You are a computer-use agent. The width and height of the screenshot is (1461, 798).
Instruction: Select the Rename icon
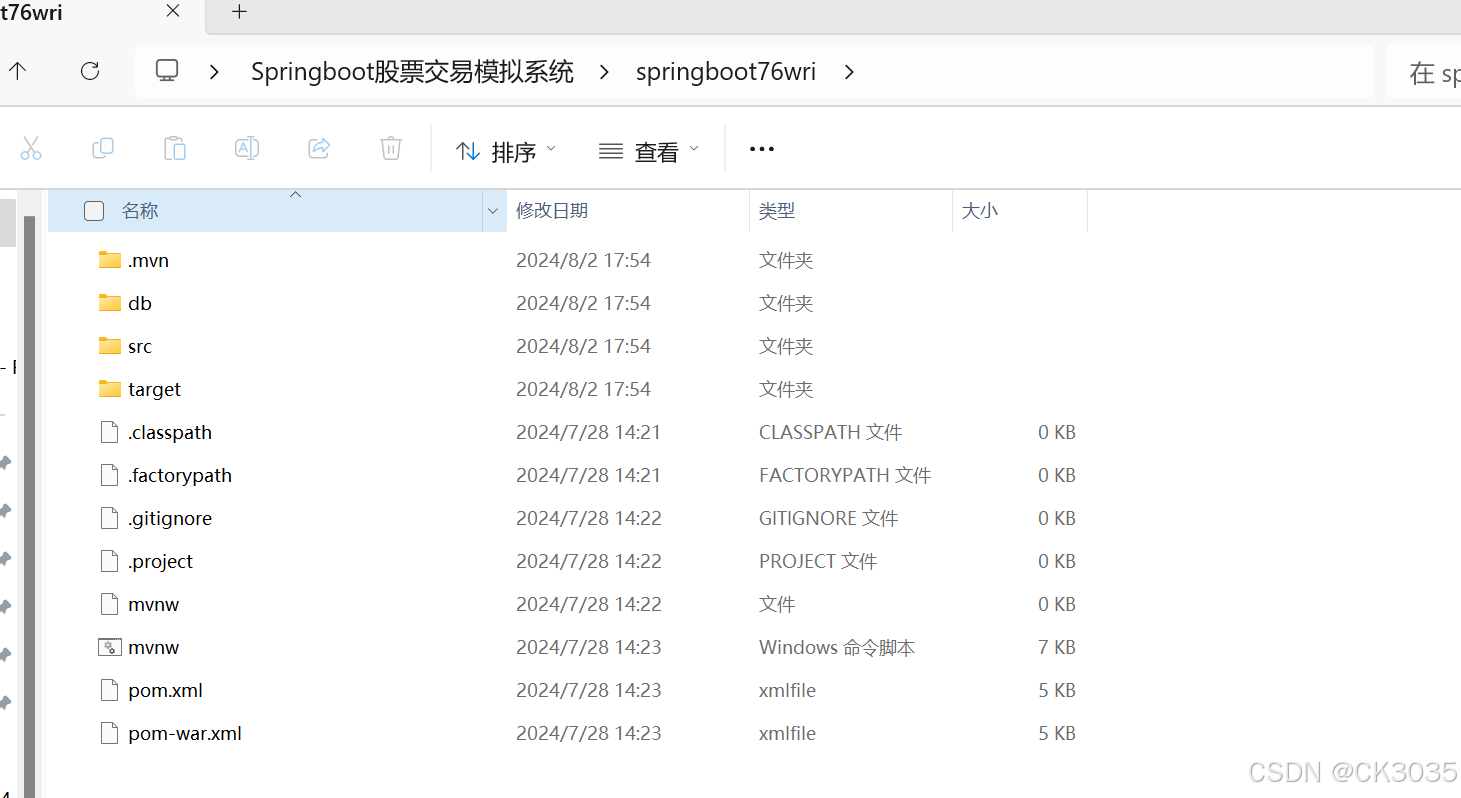[x=246, y=148]
